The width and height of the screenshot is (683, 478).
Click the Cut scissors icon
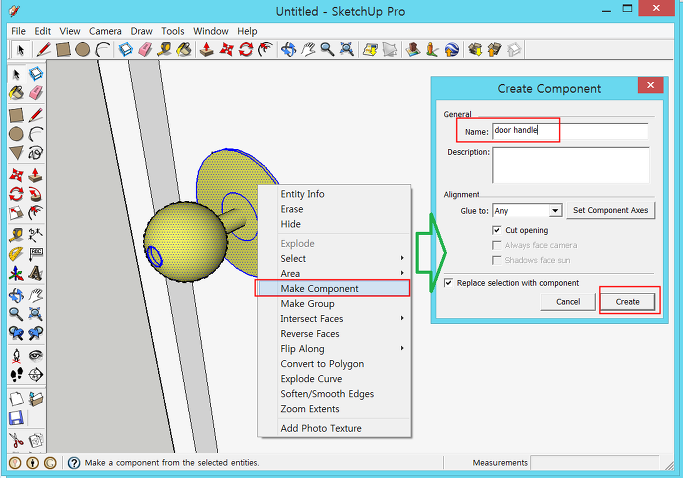16,441
